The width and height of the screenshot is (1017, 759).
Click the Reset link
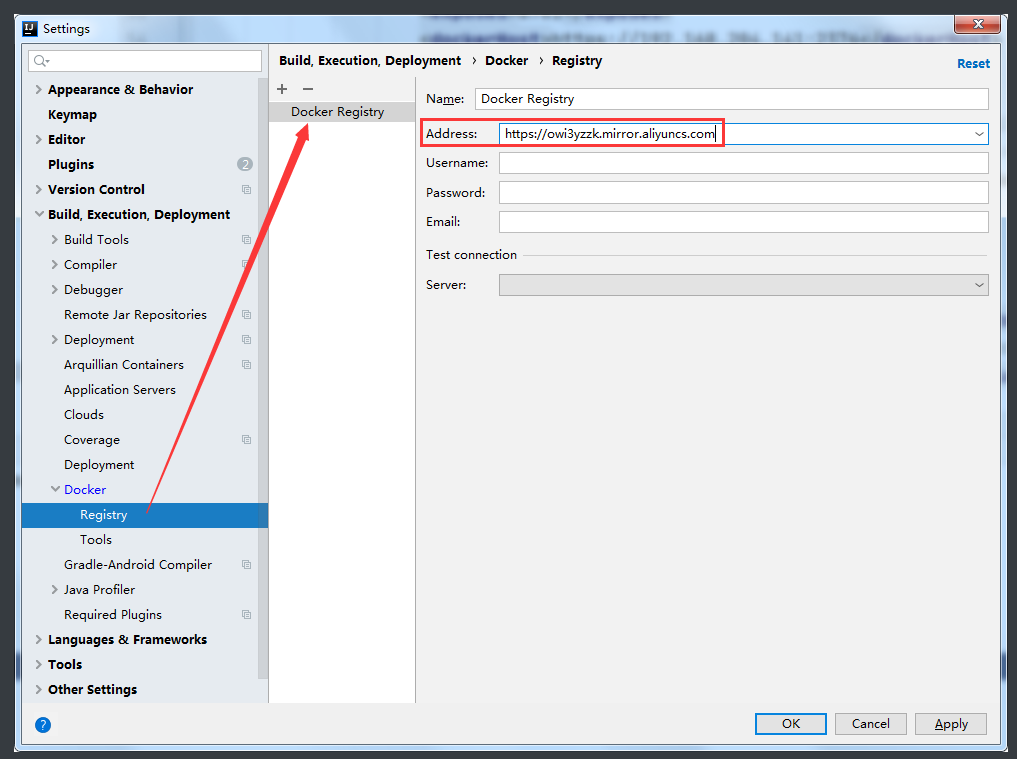pos(974,64)
